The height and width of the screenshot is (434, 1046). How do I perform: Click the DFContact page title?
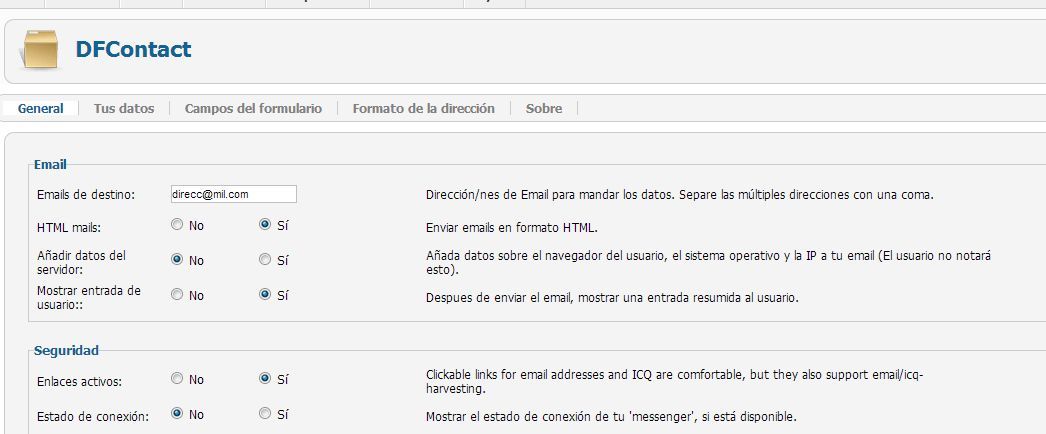tap(133, 49)
